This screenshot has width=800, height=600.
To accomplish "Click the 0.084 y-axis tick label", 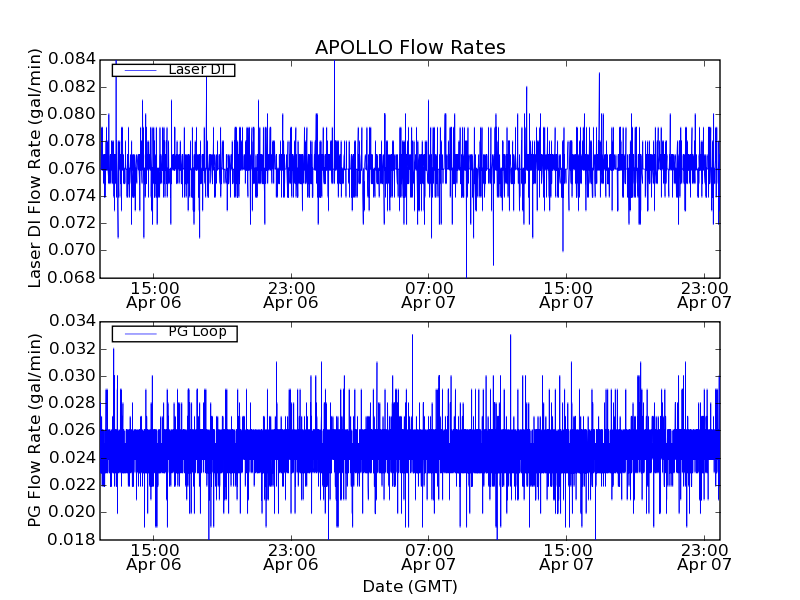I will [x=72, y=59].
